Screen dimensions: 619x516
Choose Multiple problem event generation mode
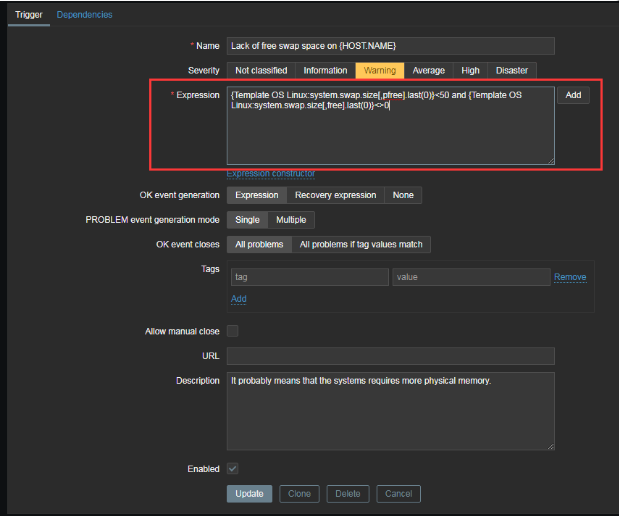pyautogui.click(x=291, y=220)
